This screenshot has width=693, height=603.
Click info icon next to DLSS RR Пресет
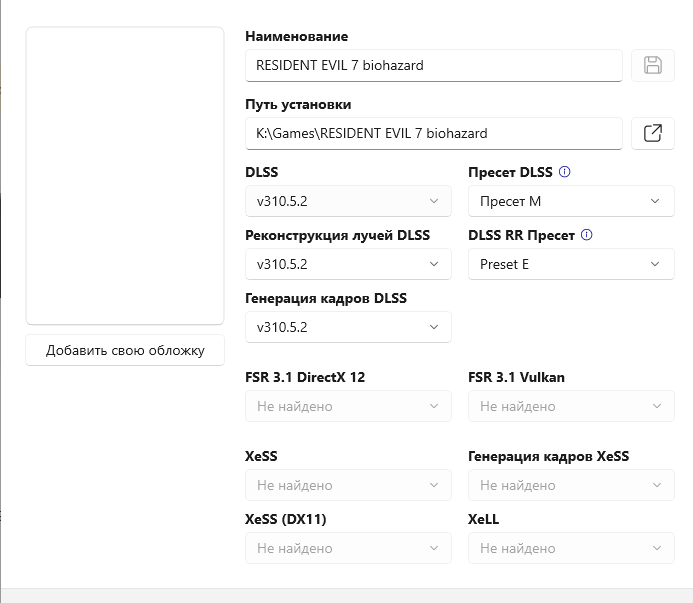(x=586, y=235)
